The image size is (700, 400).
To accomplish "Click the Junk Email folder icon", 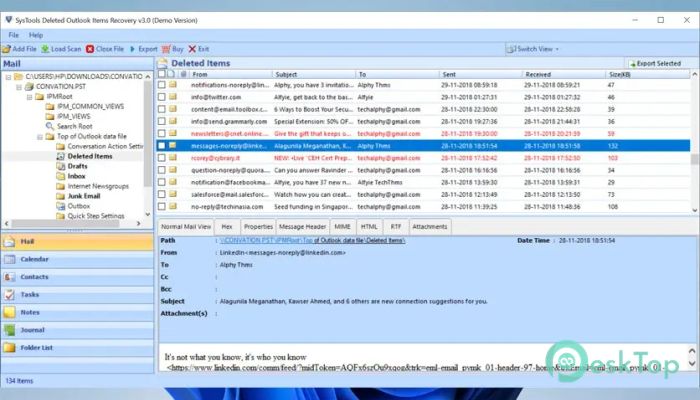I will [x=61, y=196].
